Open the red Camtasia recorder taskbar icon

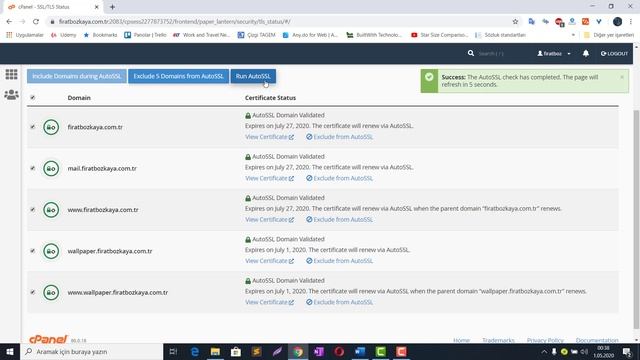(401, 351)
